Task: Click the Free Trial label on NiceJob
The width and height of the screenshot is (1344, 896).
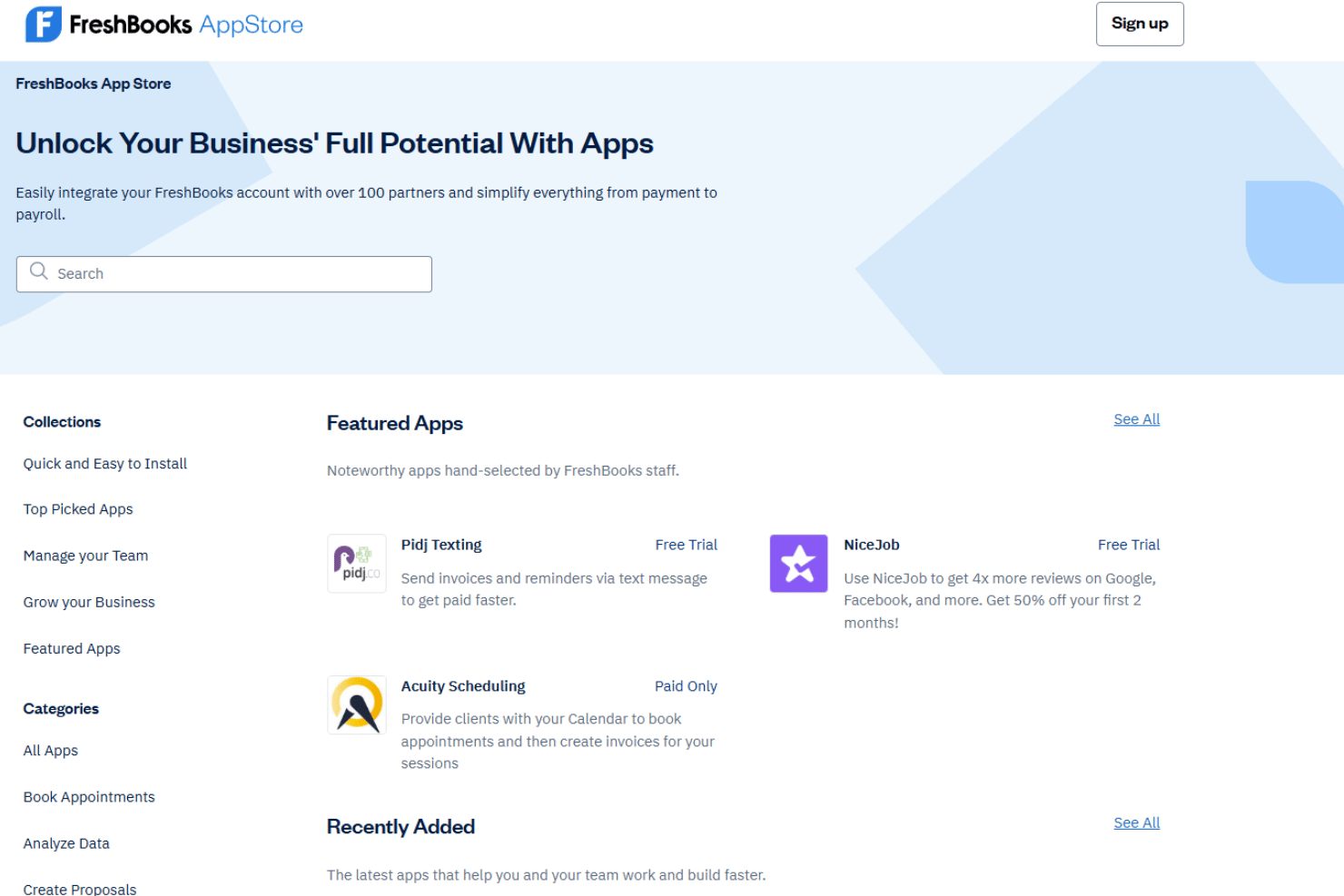Action: (x=1129, y=545)
